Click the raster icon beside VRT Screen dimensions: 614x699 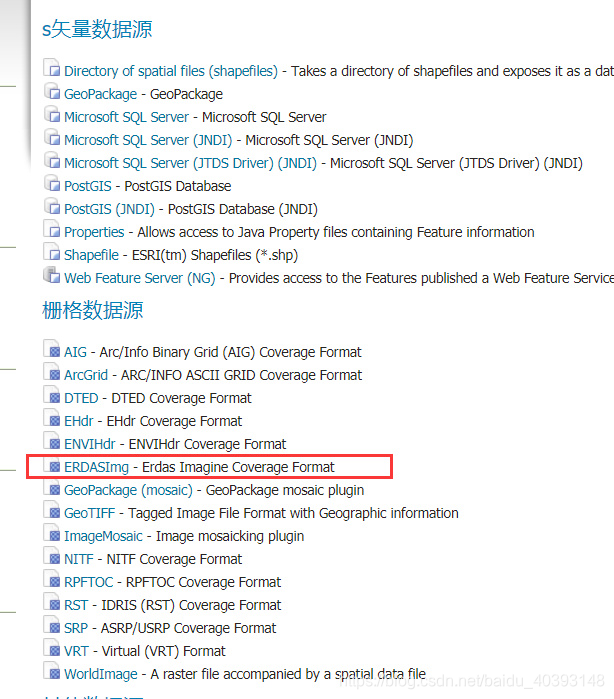tap(52, 649)
